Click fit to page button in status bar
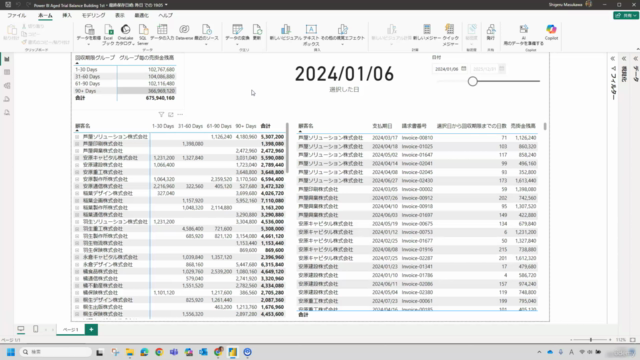 pyautogui.click(x=633, y=340)
